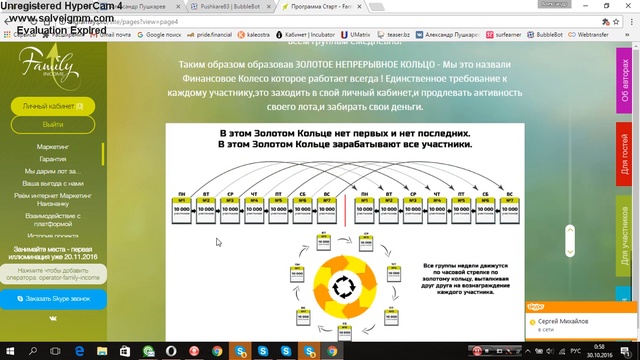Open the teaser.bz bookmark
The image size is (640, 360).
(393, 35)
